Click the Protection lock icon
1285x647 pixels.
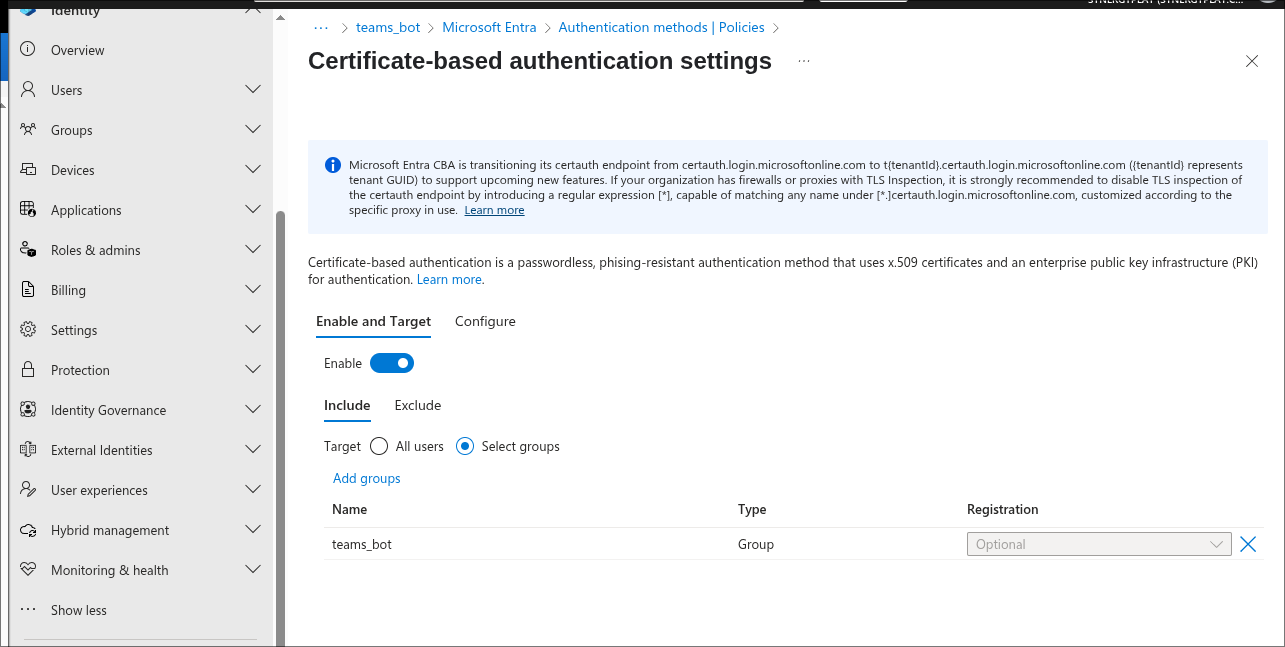[28, 370]
